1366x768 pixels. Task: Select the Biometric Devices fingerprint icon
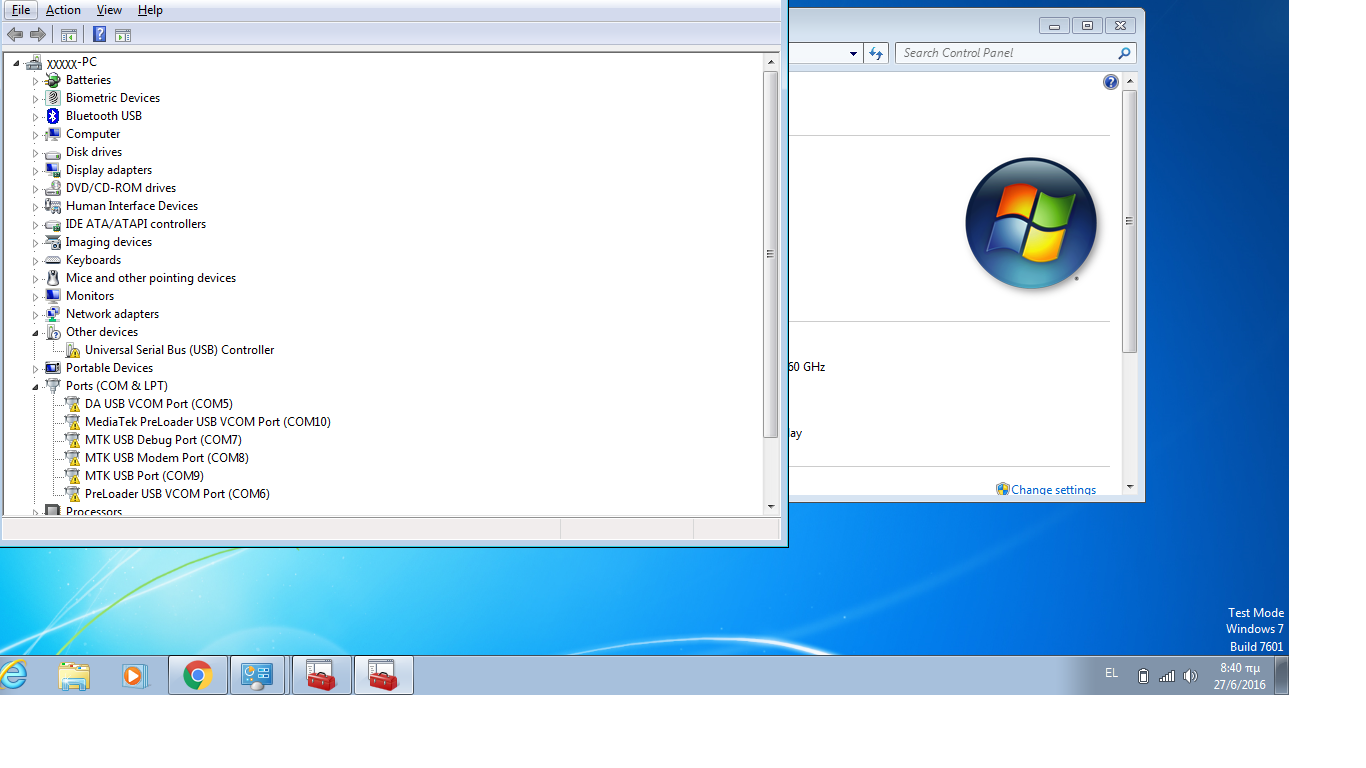[53, 98]
